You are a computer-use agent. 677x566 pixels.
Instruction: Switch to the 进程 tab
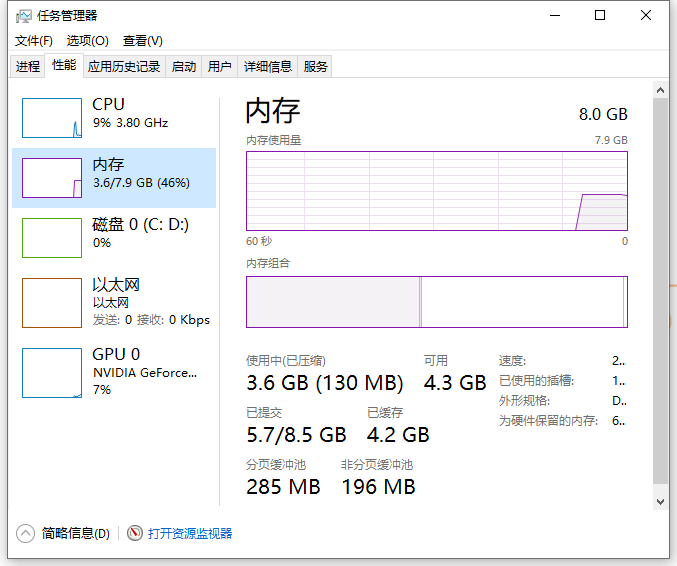pos(28,67)
